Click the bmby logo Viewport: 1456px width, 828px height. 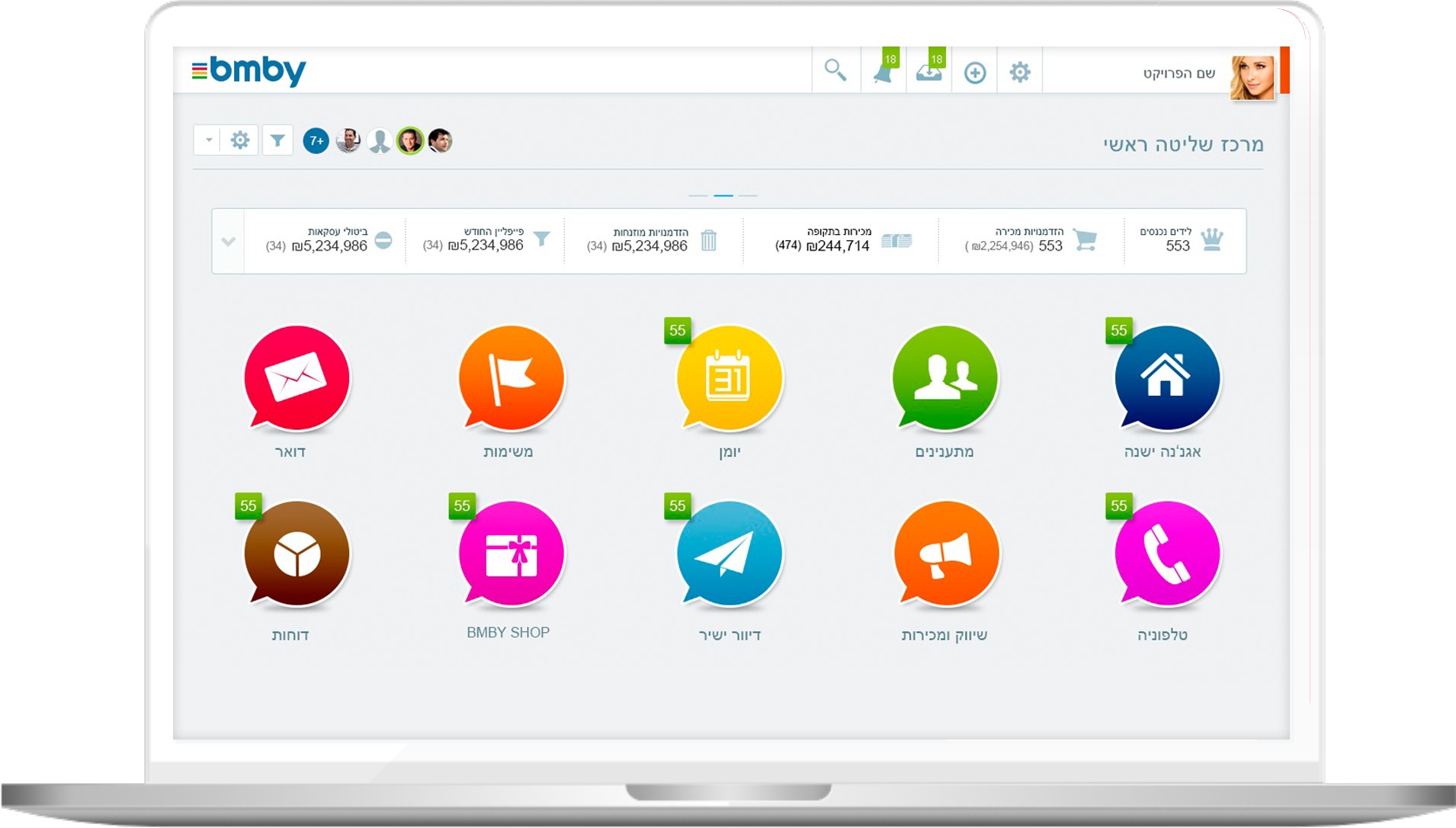[249, 70]
